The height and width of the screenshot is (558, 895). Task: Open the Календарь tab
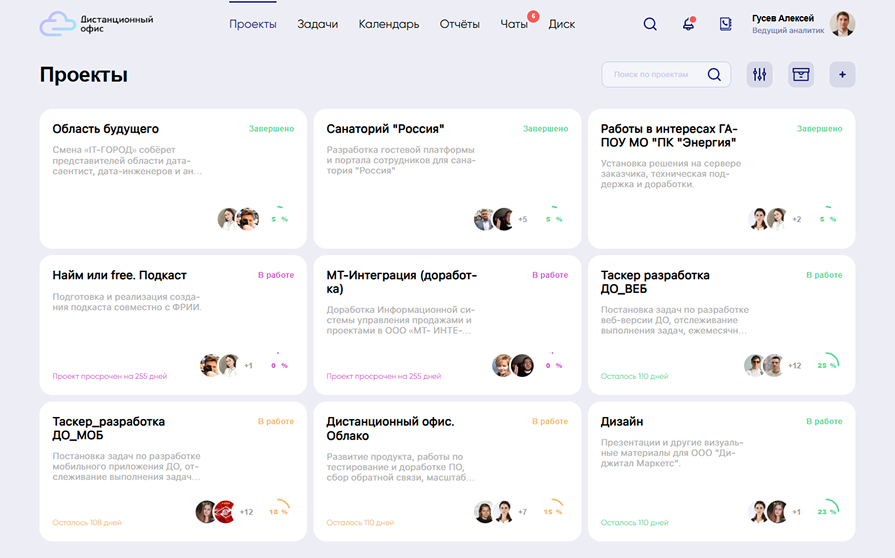tap(389, 24)
